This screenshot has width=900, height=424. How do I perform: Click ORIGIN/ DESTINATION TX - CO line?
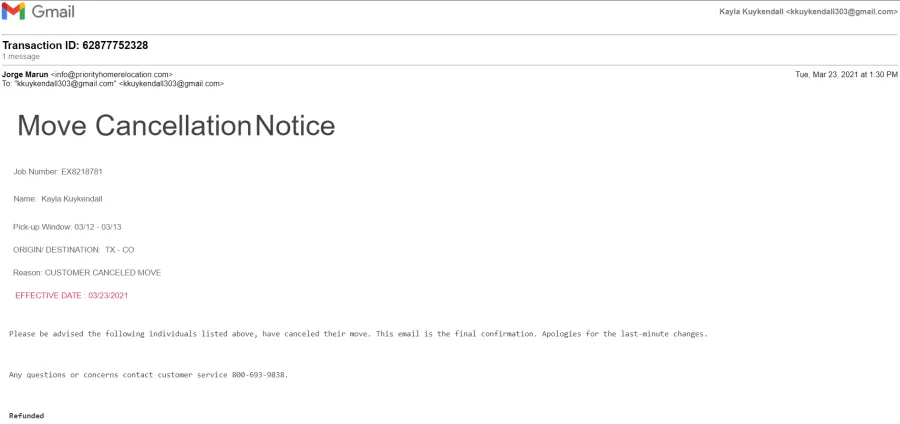point(73,250)
